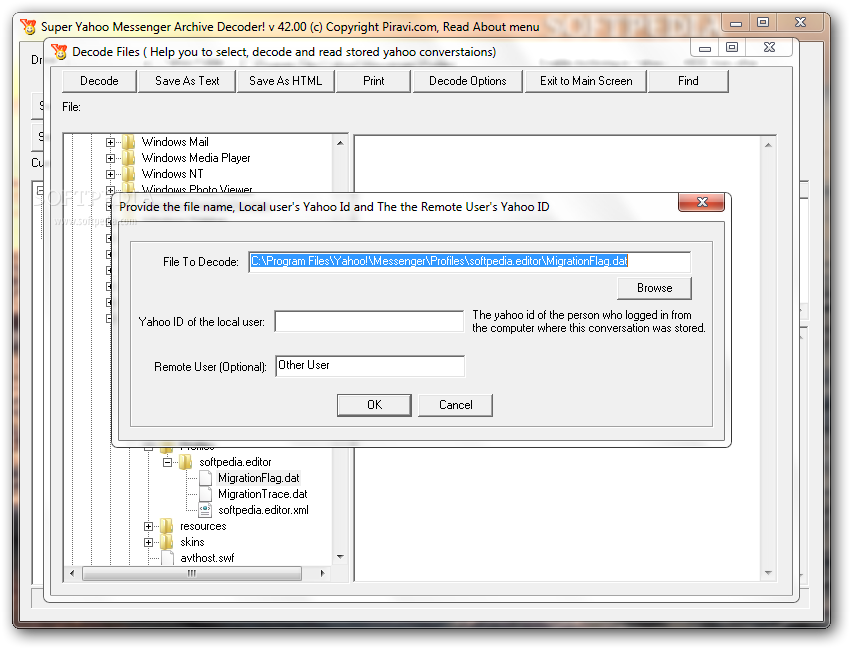Click tree horizontal scrollbar thumb
This screenshot has height=649, width=851.
point(192,574)
